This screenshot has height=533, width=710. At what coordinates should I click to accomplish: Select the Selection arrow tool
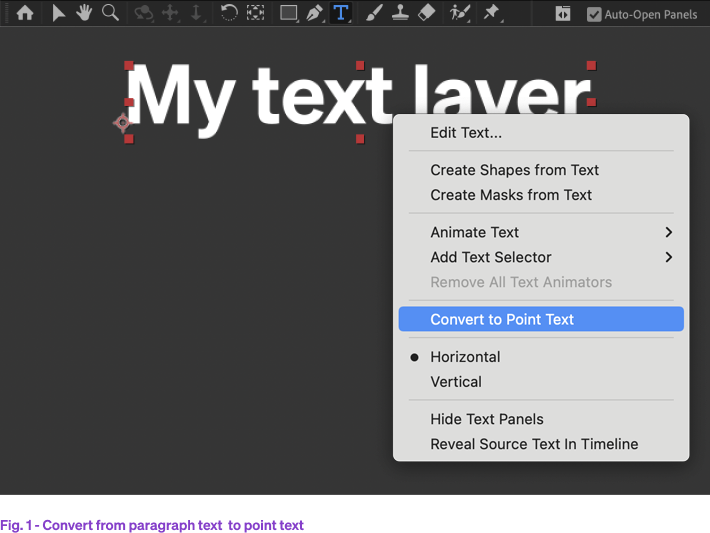click(x=58, y=13)
